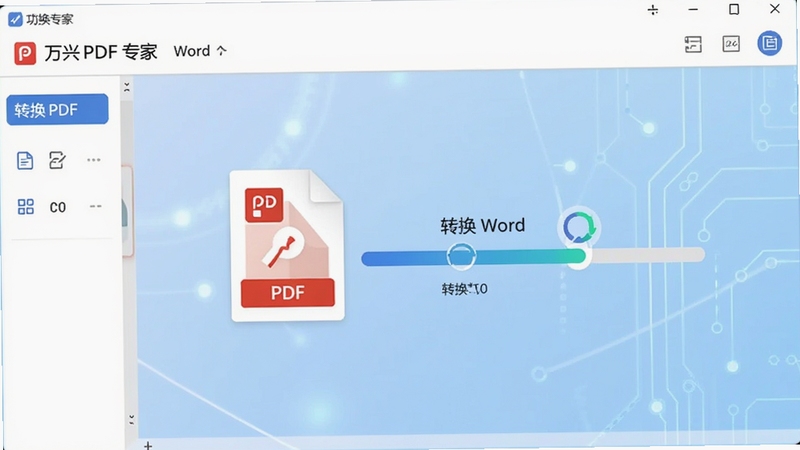This screenshot has height=450, width=800.
Task: Open the three-dots more menu in sidebar
Action: tap(94, 160)
